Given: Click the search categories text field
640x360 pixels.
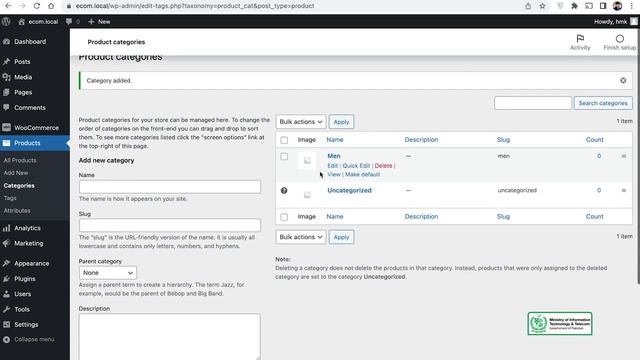Looking at the screenshot, I should 533,103.
